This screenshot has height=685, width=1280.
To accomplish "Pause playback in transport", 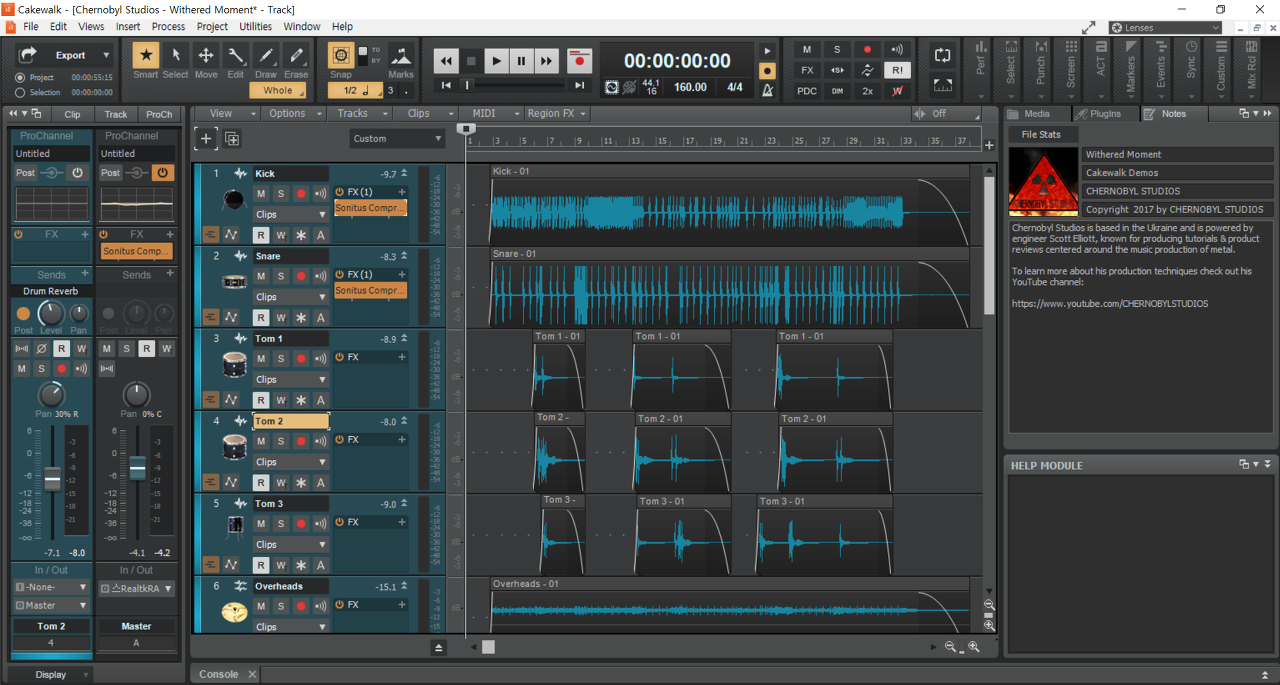I will click(521, 61).
